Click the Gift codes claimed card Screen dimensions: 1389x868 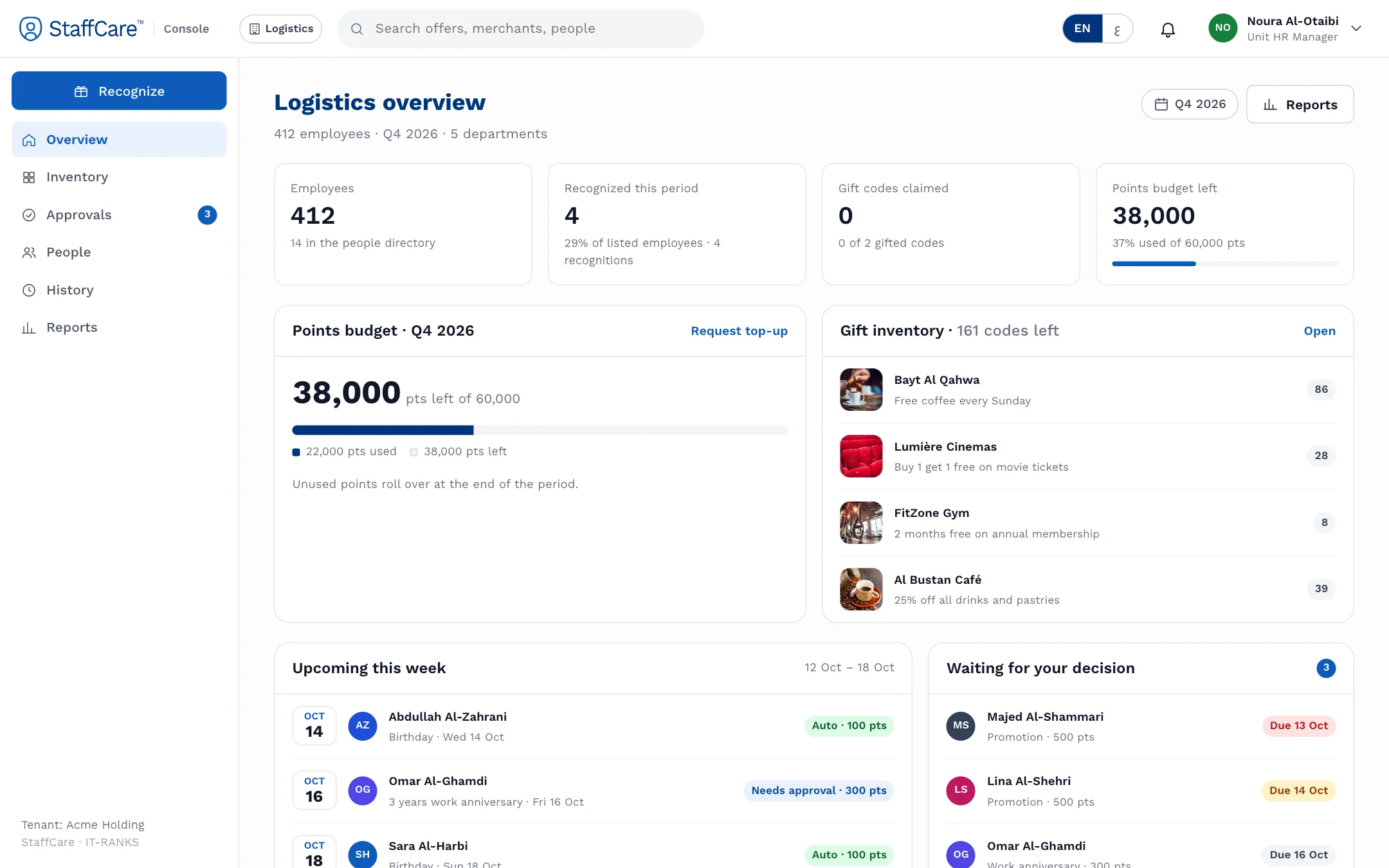(951, 224)
